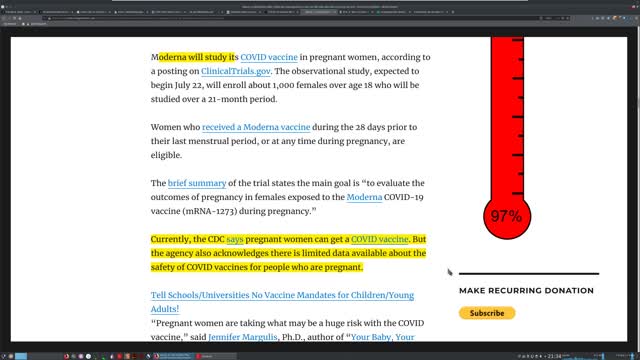Click the yellow Subscribe button

[487, 313]
